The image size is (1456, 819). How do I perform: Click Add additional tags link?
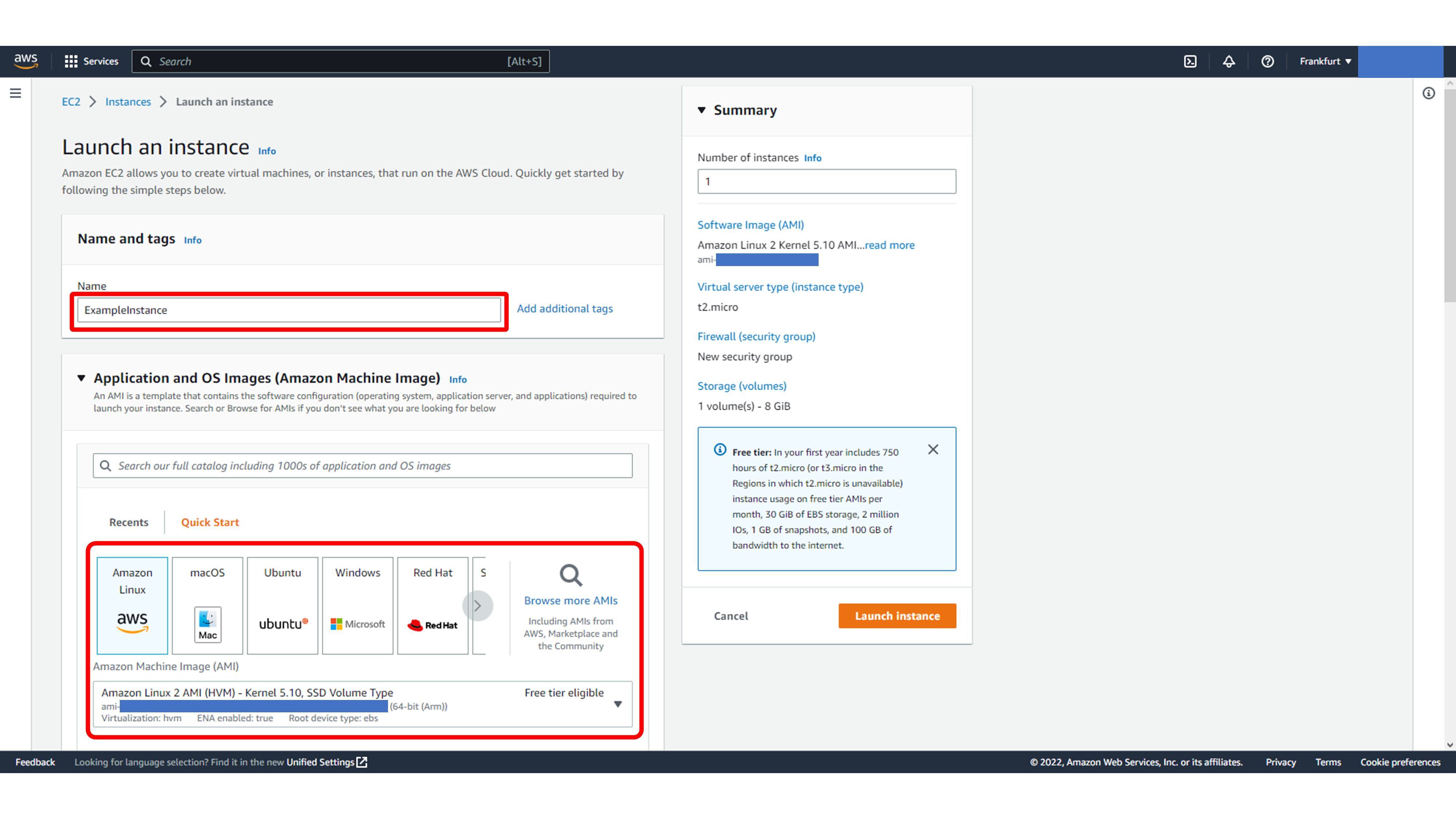(565, 309)
